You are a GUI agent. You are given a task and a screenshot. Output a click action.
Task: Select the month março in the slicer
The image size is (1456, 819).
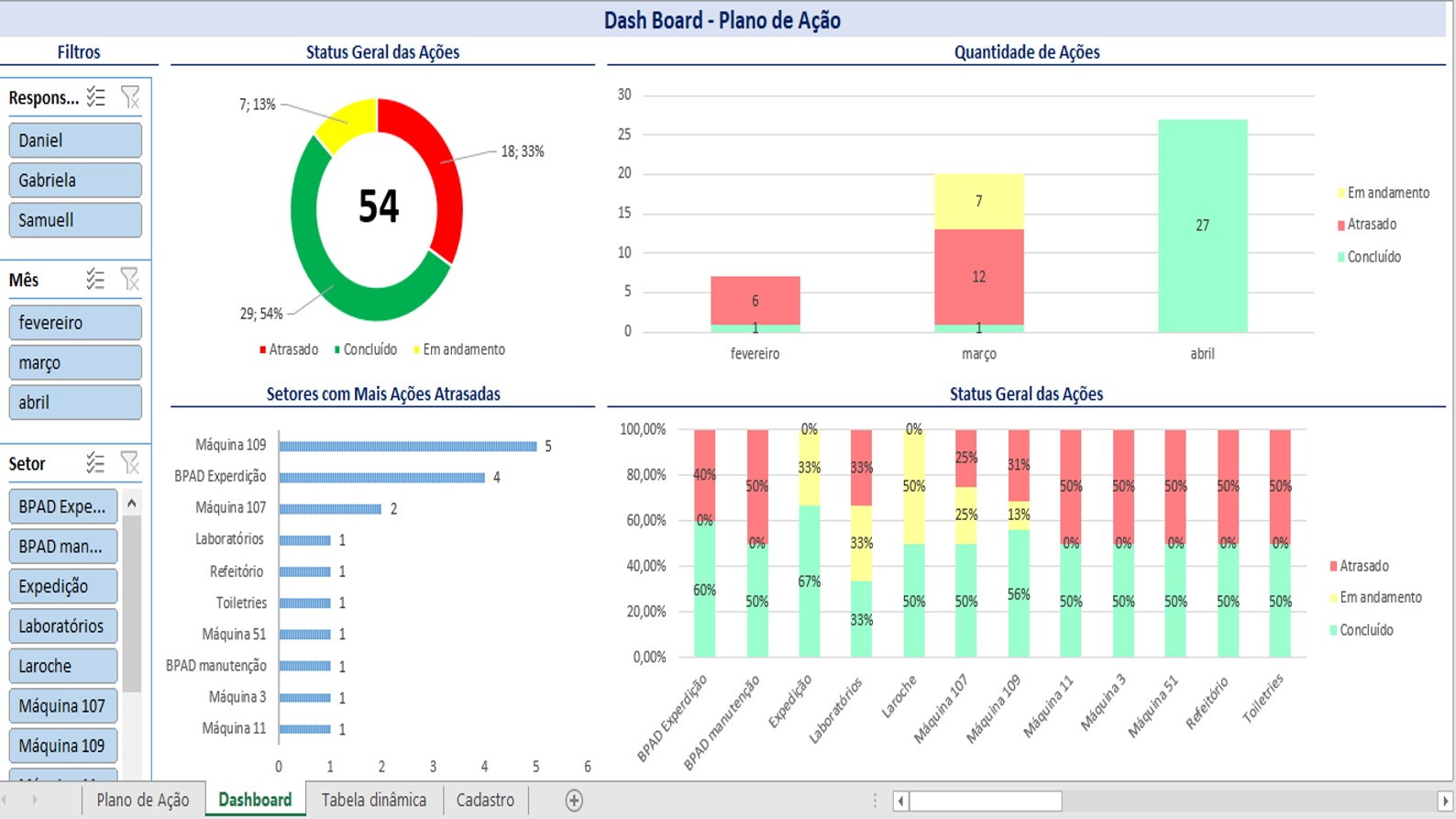tap(75, 363)
